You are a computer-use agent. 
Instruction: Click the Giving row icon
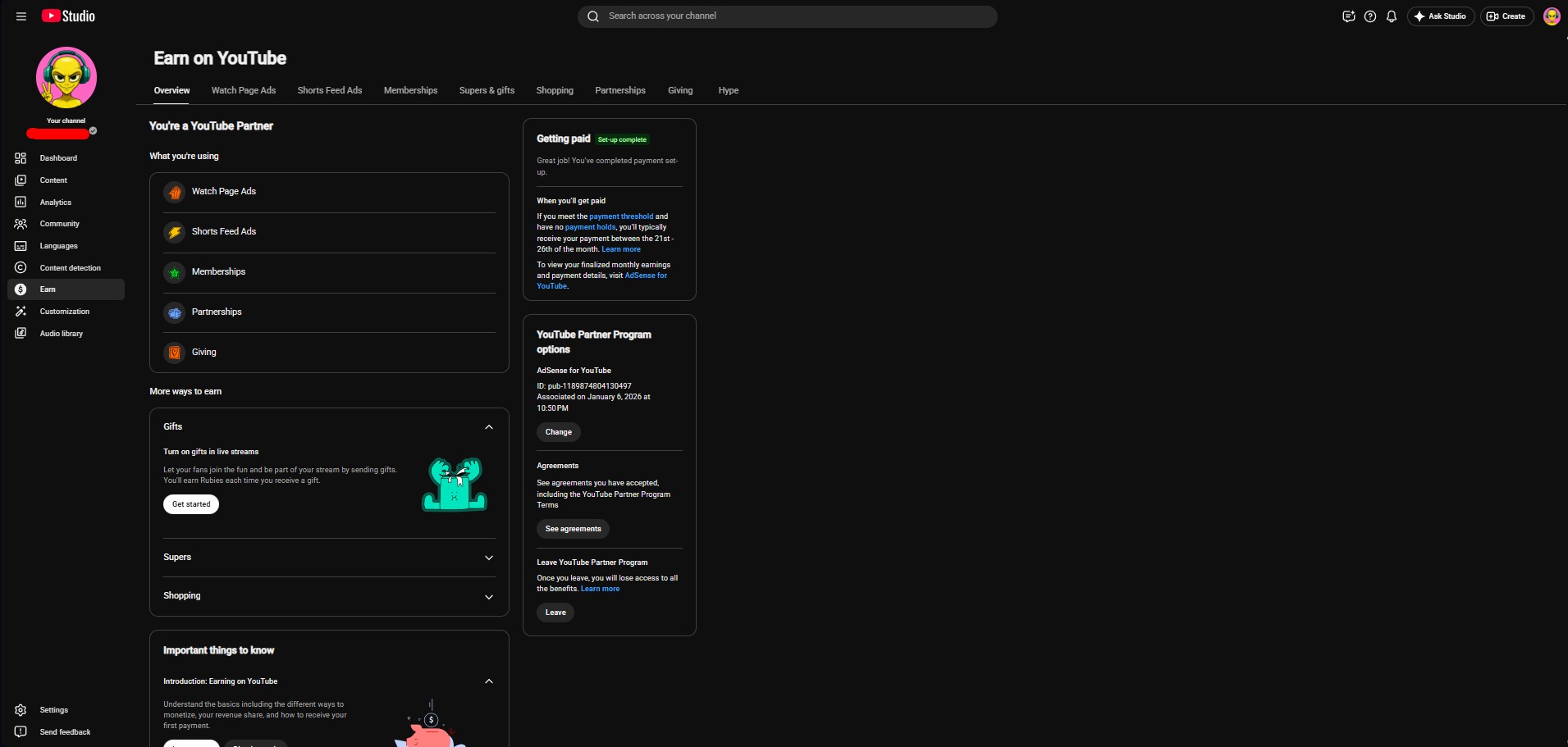click(x=175, y=353)
